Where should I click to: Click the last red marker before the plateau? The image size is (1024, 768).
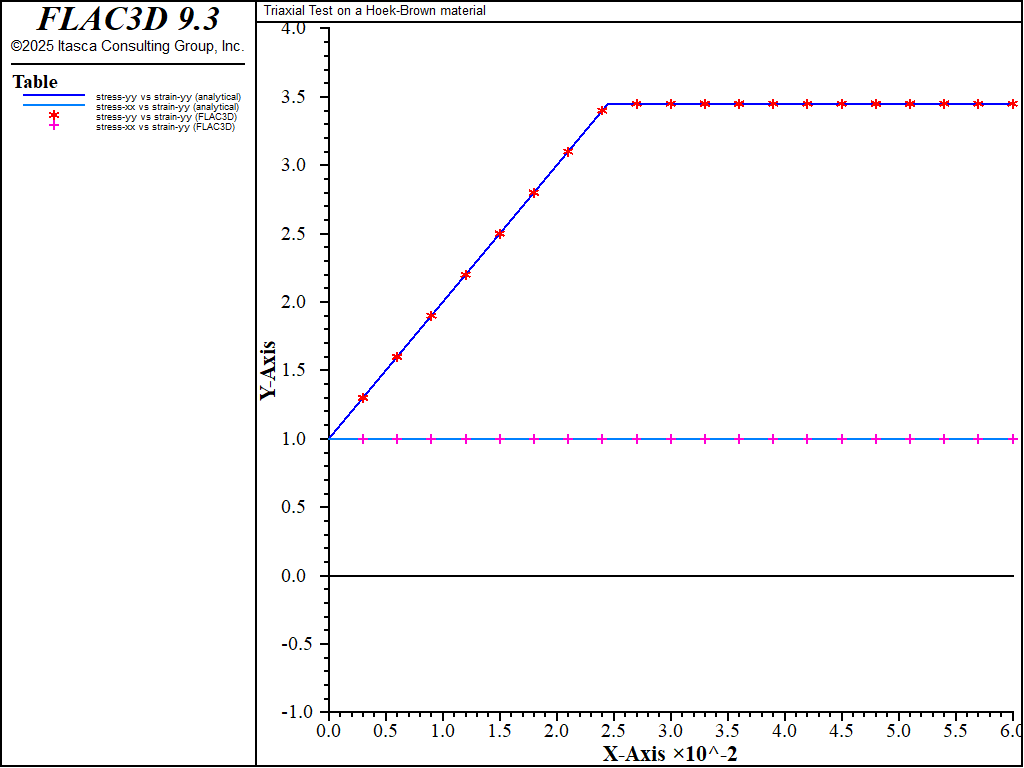pos(602,111)
